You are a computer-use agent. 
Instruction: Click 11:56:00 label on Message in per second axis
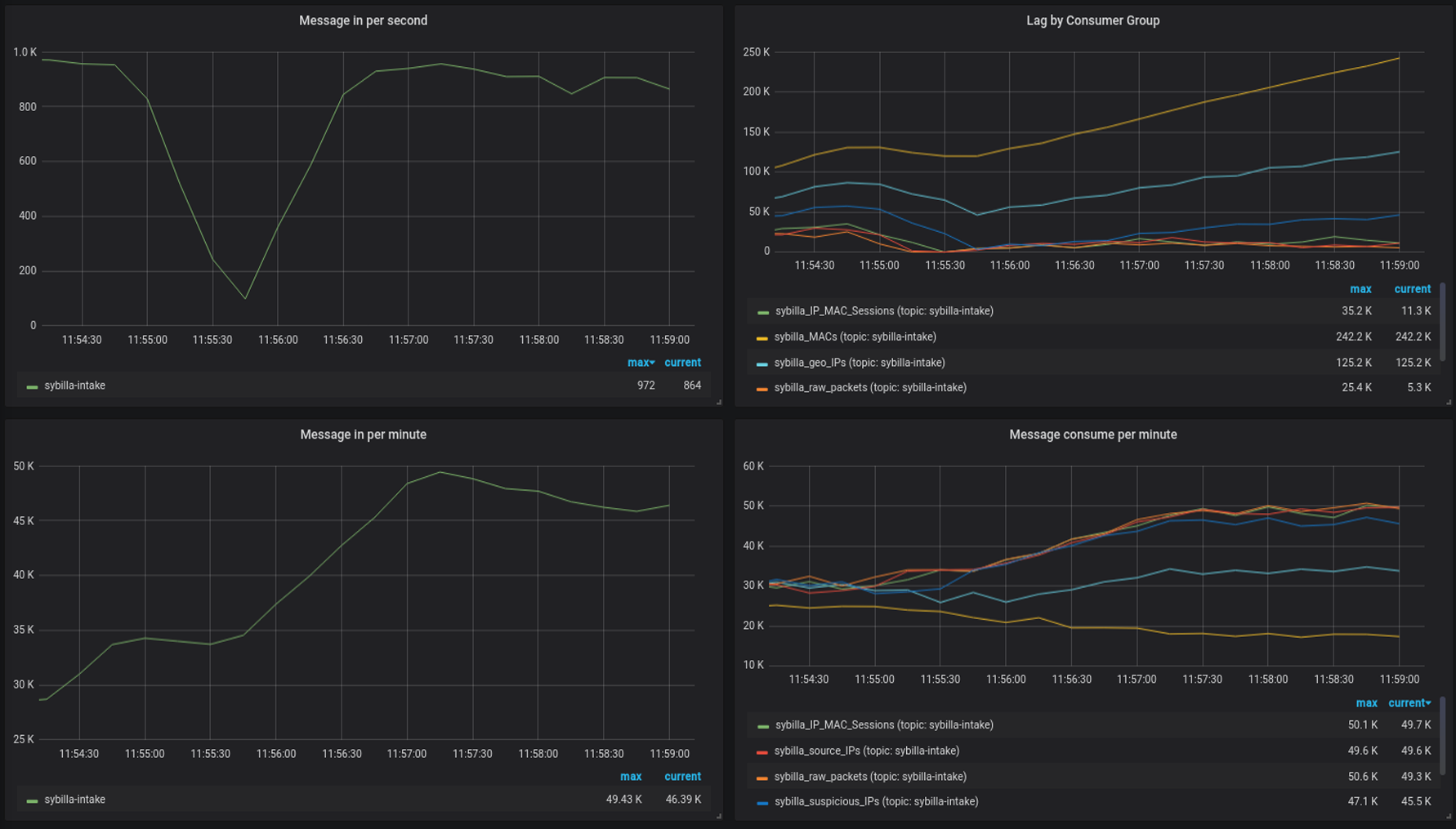tap(278, 340)
